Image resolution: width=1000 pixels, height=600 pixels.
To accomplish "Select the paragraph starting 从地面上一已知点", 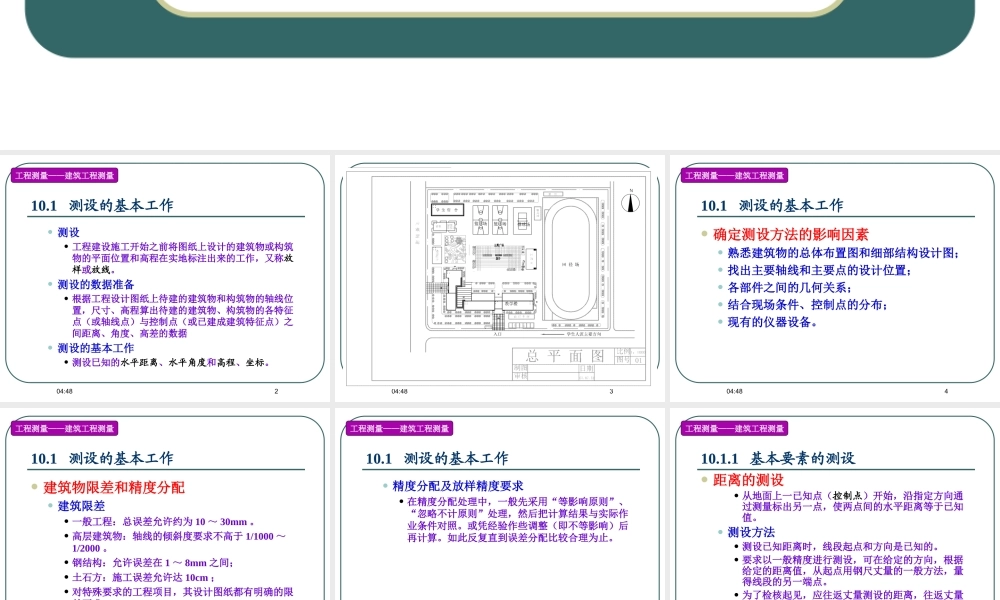I will [x=853, y=506].
